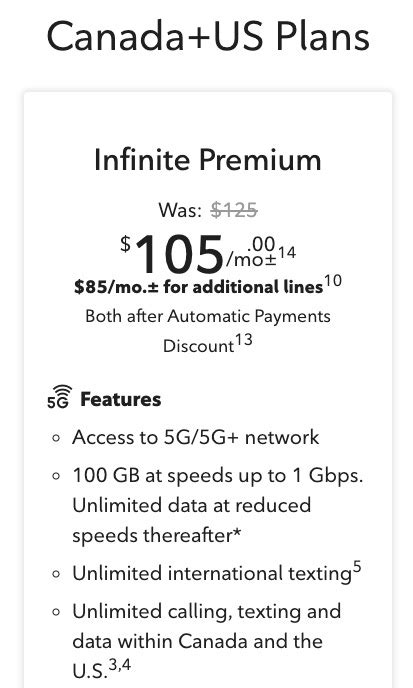
Task: Click the asterisk after speeds thereafter
Action: pos(237,532)
